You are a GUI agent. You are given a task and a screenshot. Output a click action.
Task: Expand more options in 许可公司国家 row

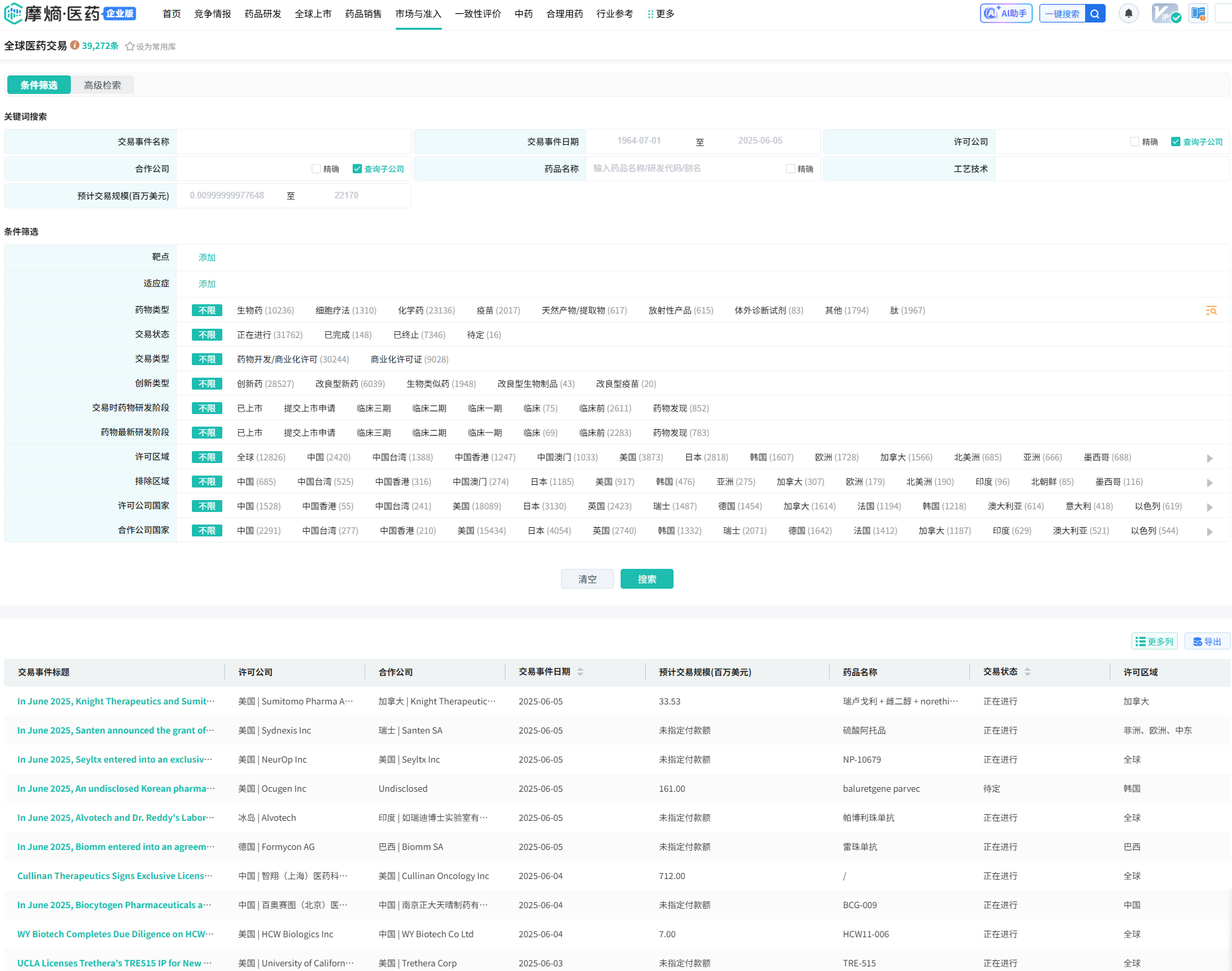click(1210, 507)
